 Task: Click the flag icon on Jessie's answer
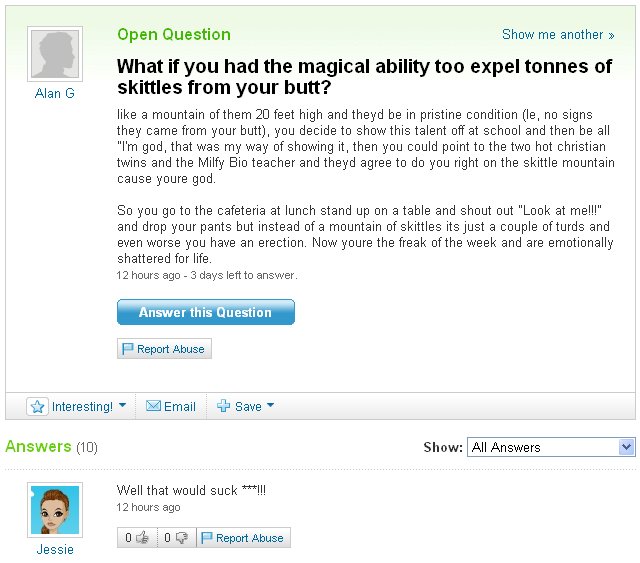pos(207,538)
